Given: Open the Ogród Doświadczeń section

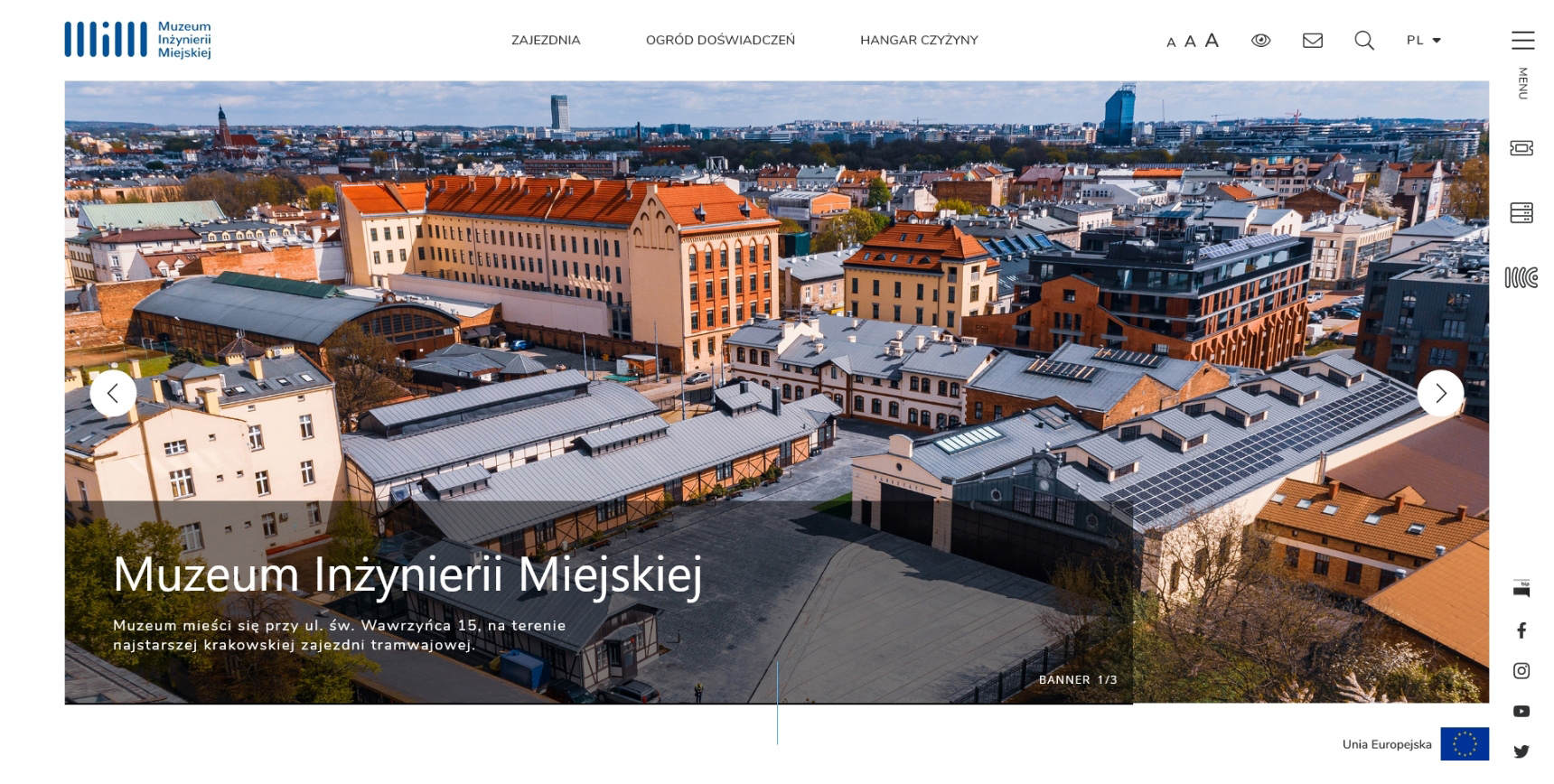Looking at the screenshot, I should pyautogui.click(x=720, y=41).
